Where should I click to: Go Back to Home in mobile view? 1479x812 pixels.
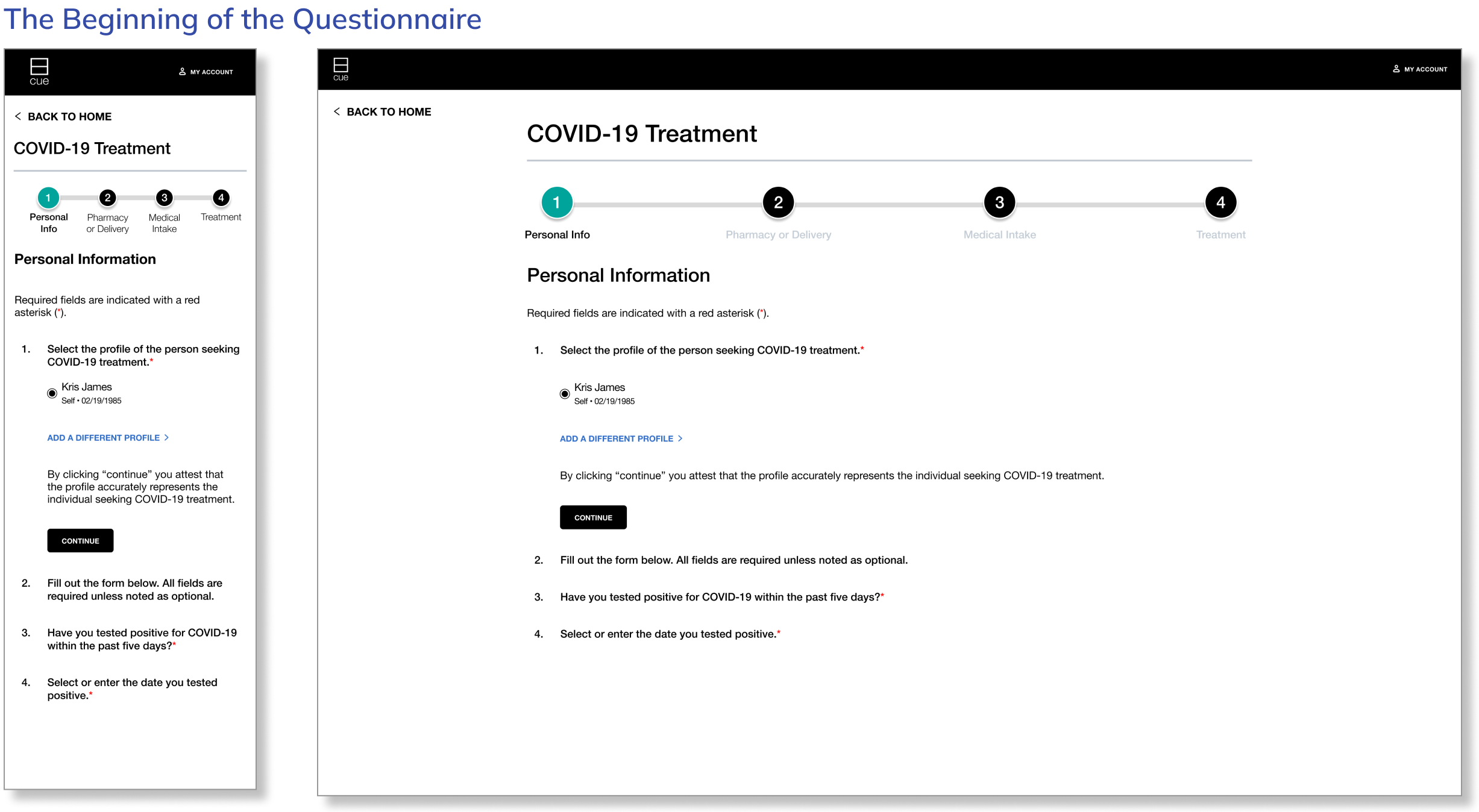(63, 116)
